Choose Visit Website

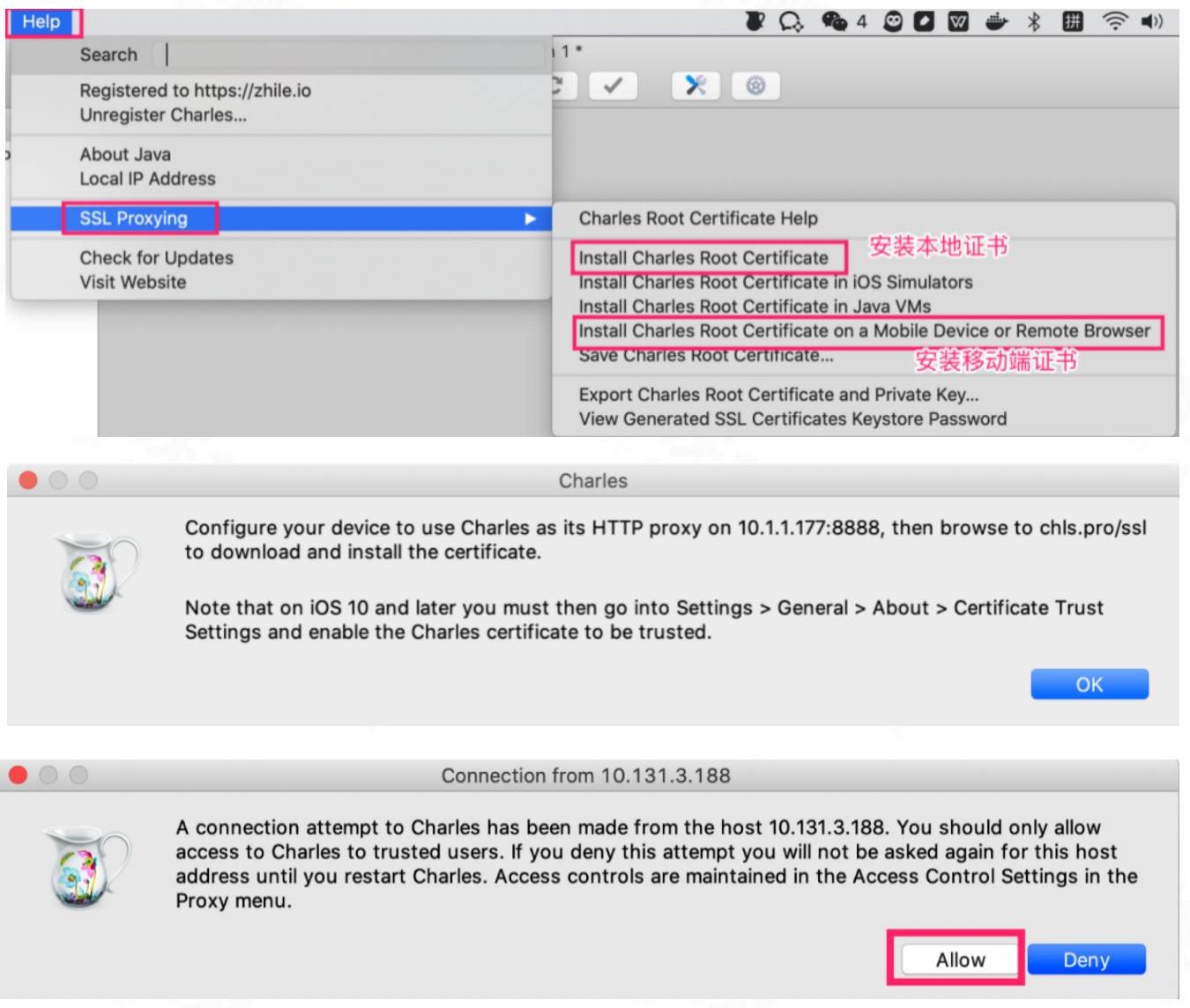132,282
